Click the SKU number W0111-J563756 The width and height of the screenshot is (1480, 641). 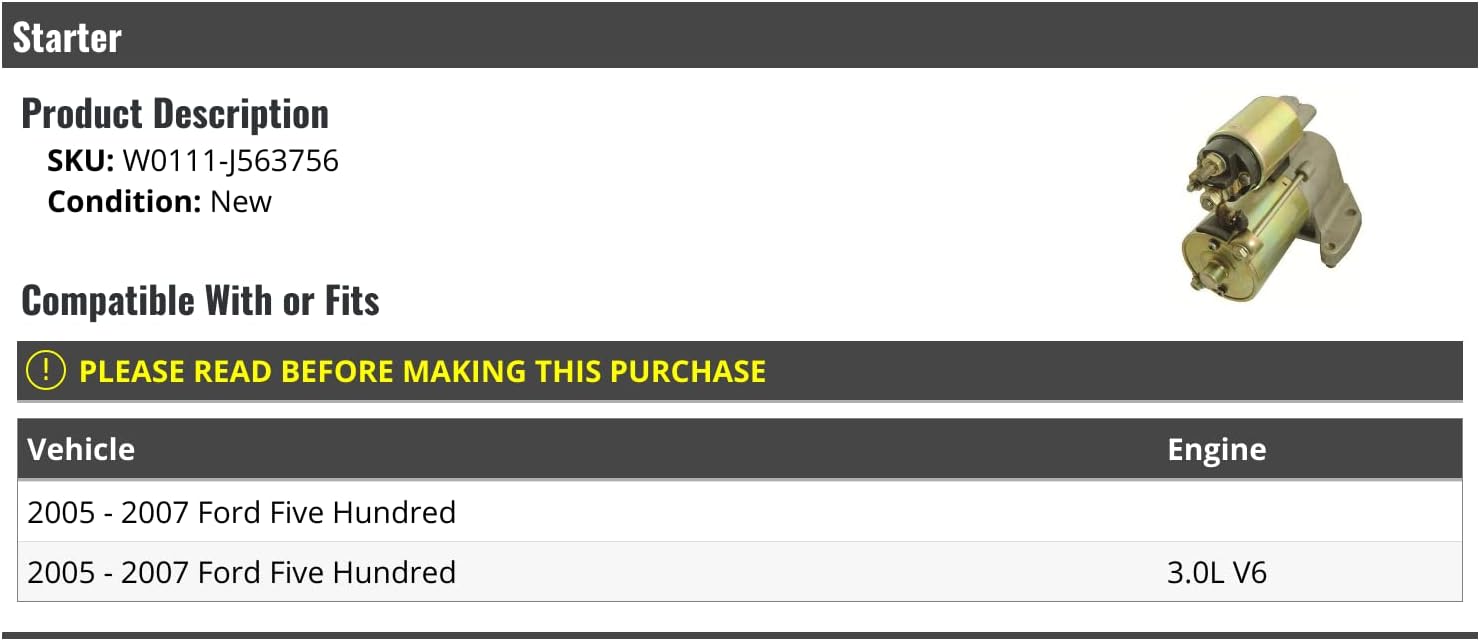(230, 161)
